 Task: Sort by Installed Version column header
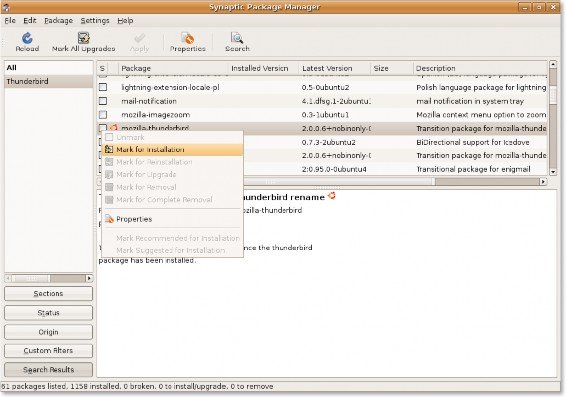(x=263, y=68)
